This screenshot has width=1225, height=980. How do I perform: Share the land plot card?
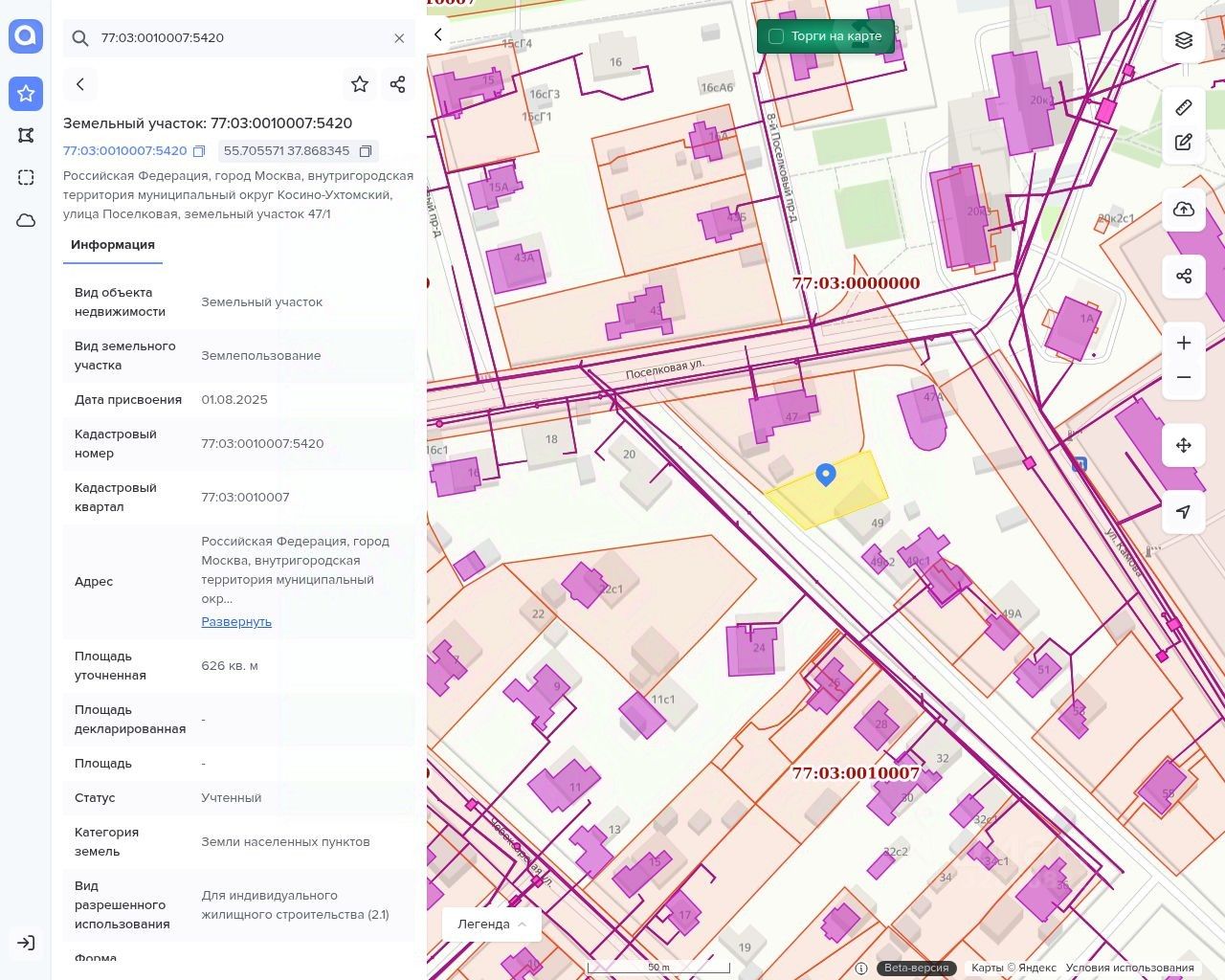point(398,84)
